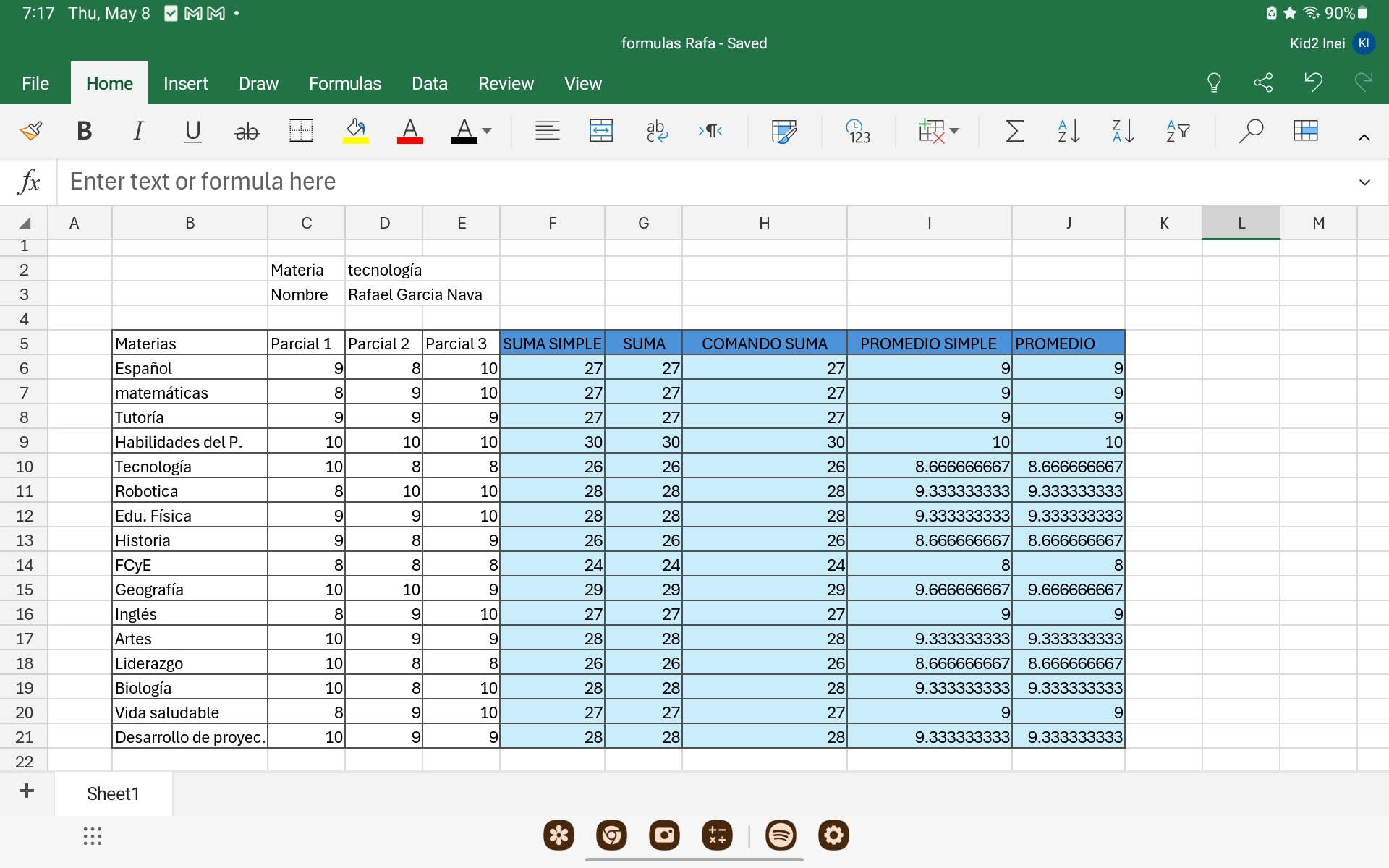This screenshot has width=1389, height=868.
Task: Open the Insert tab
Action: pos(185,84)
